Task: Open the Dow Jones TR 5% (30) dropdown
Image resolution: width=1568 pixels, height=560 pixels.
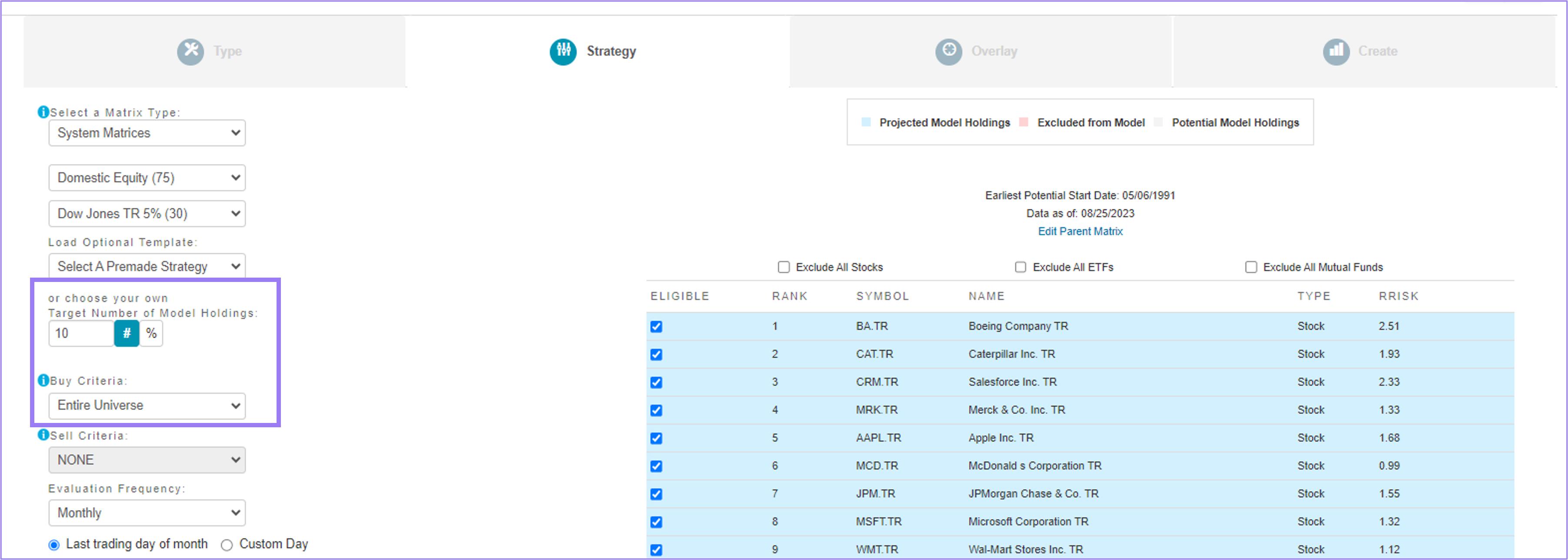Action: [147, 214]
